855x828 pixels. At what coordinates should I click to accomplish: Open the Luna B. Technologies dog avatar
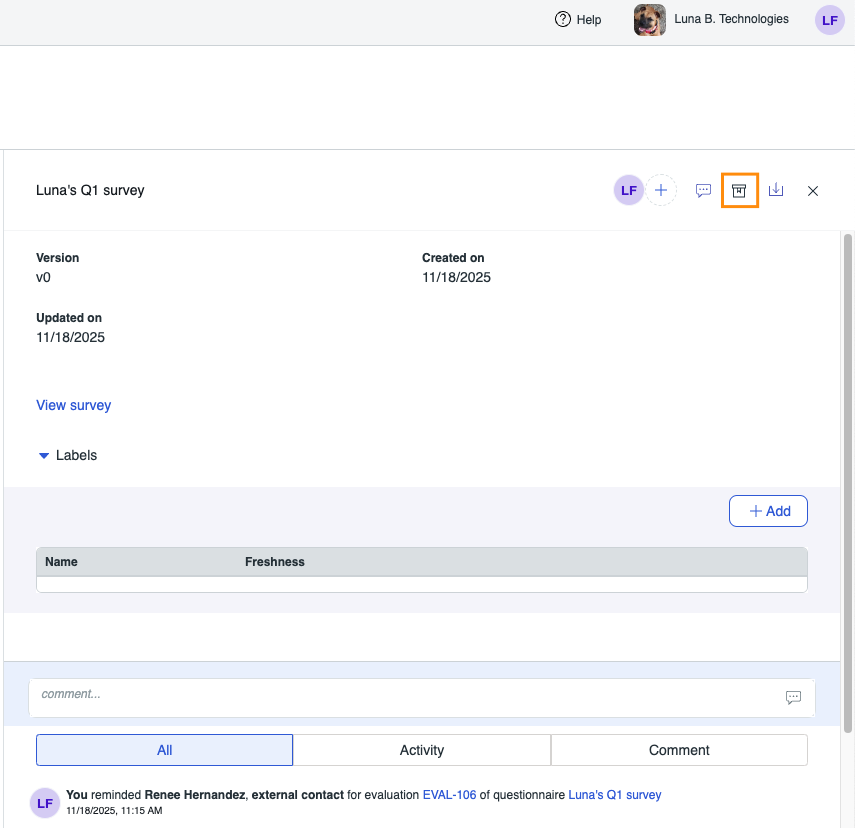650,20
